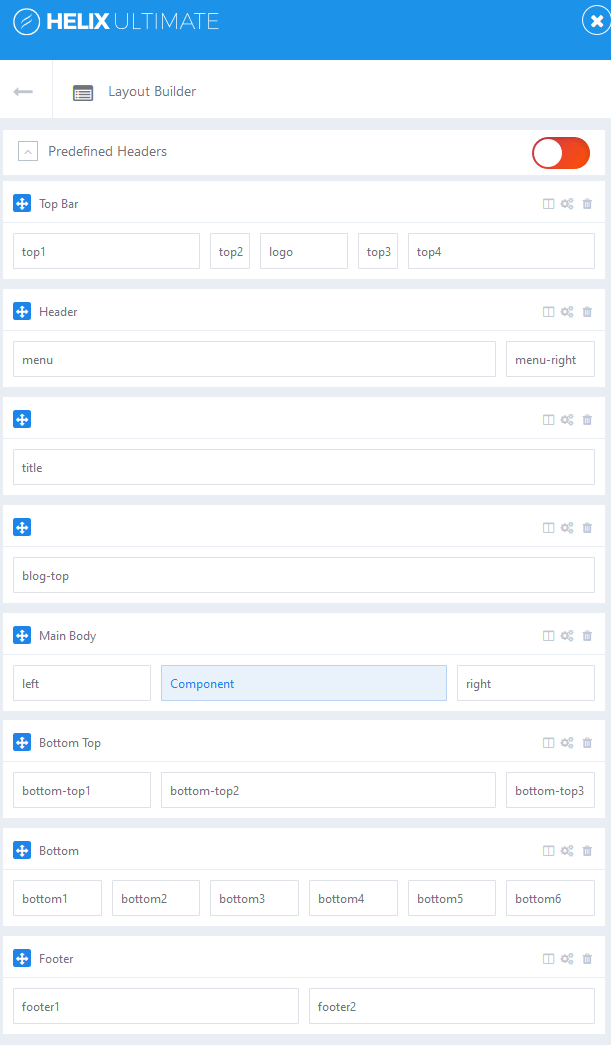This screenshot has height=1046, width=611.
Task: Open row settings gears for Top Bar
Action: pyautogui.click(x=567, y=204)
